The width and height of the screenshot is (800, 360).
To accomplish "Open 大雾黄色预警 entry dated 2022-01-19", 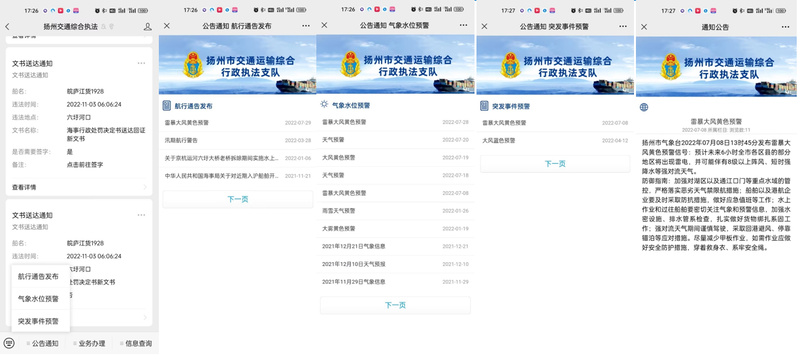I will click(x=395, y=229).
